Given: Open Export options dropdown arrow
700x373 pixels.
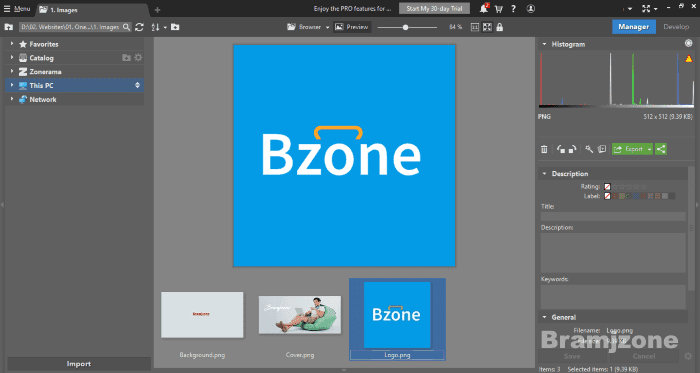Looking at the screenshot, I should pos(649,149).
